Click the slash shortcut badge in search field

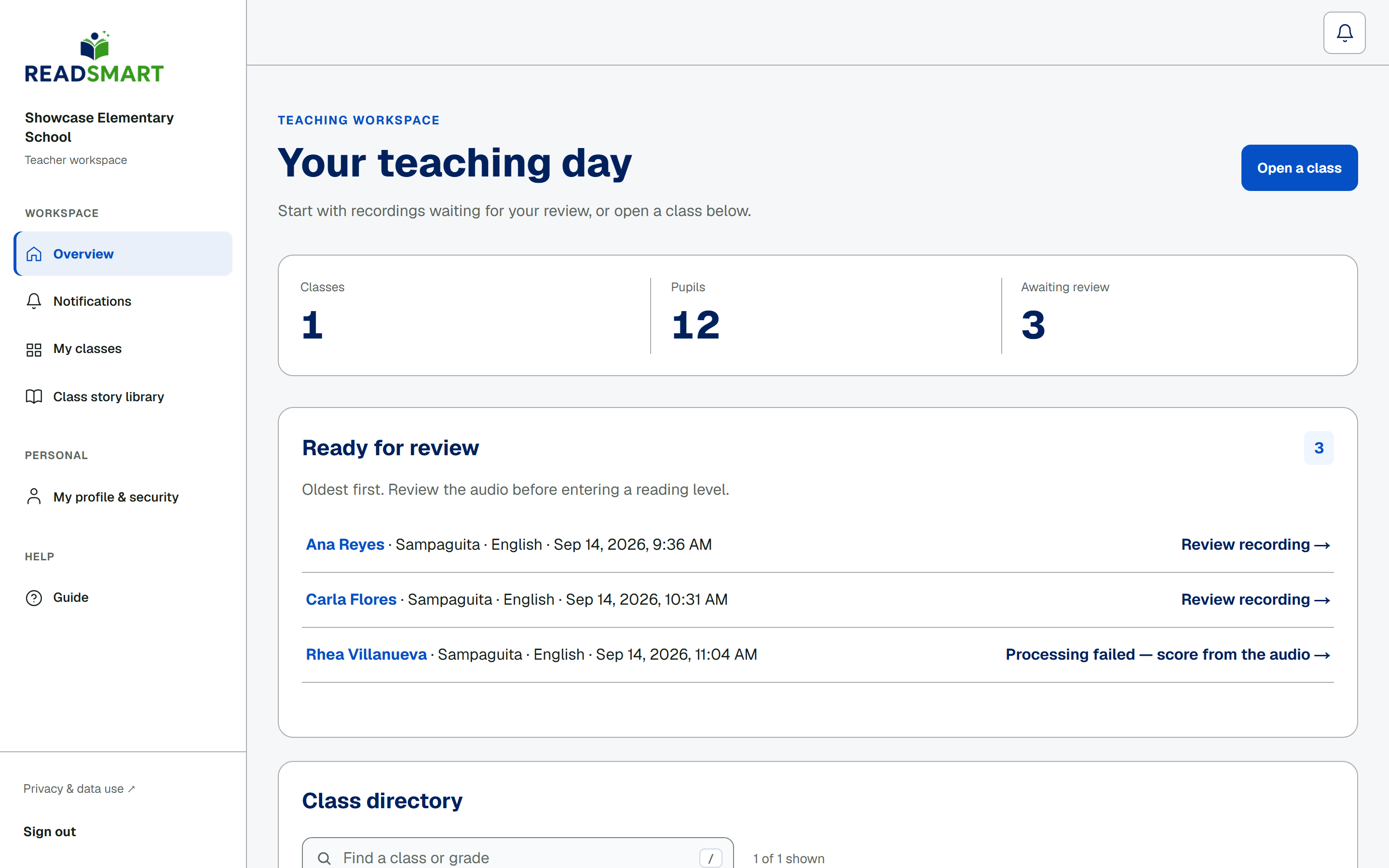click(710, 858)
